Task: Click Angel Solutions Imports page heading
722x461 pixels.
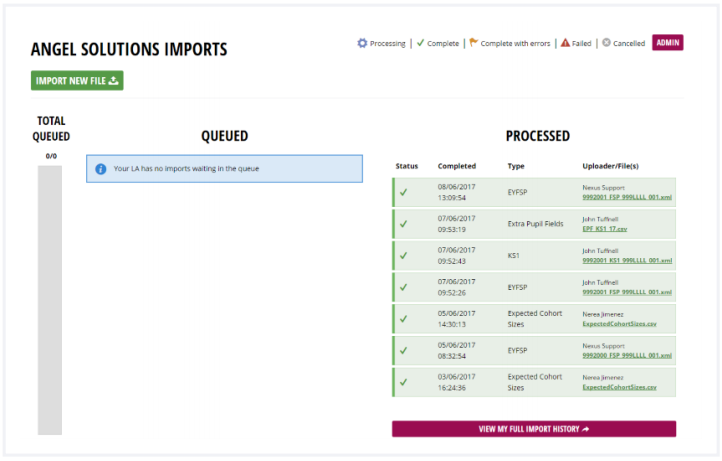Action: pos(129,49)
